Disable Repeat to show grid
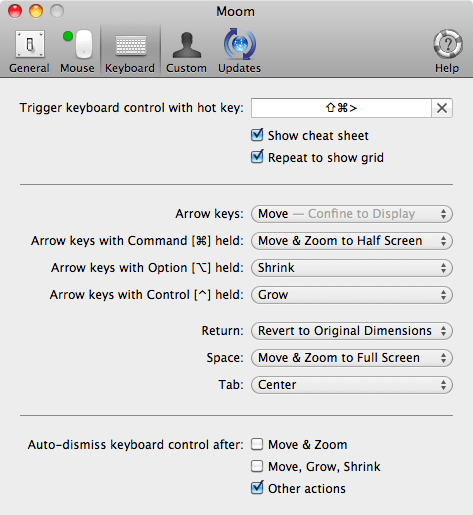This screenshot has width=473, height=515. 257,157
